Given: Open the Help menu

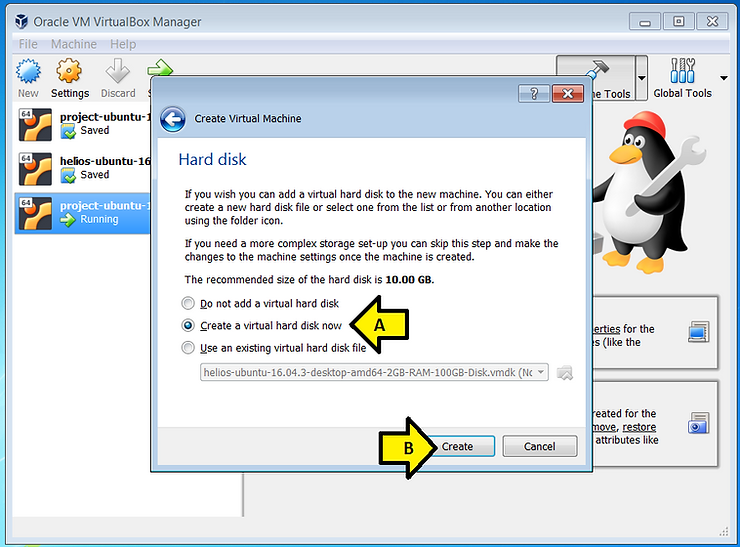Looking at the screenshot, I should (x=123, y=44).
